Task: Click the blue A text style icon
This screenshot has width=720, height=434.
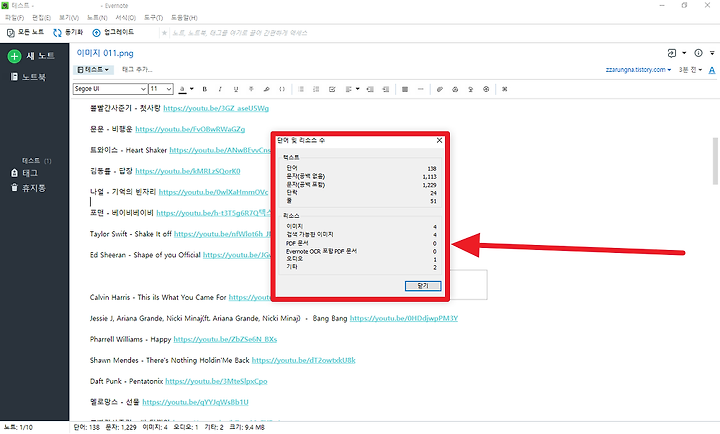Action: [x=712, y=70]
